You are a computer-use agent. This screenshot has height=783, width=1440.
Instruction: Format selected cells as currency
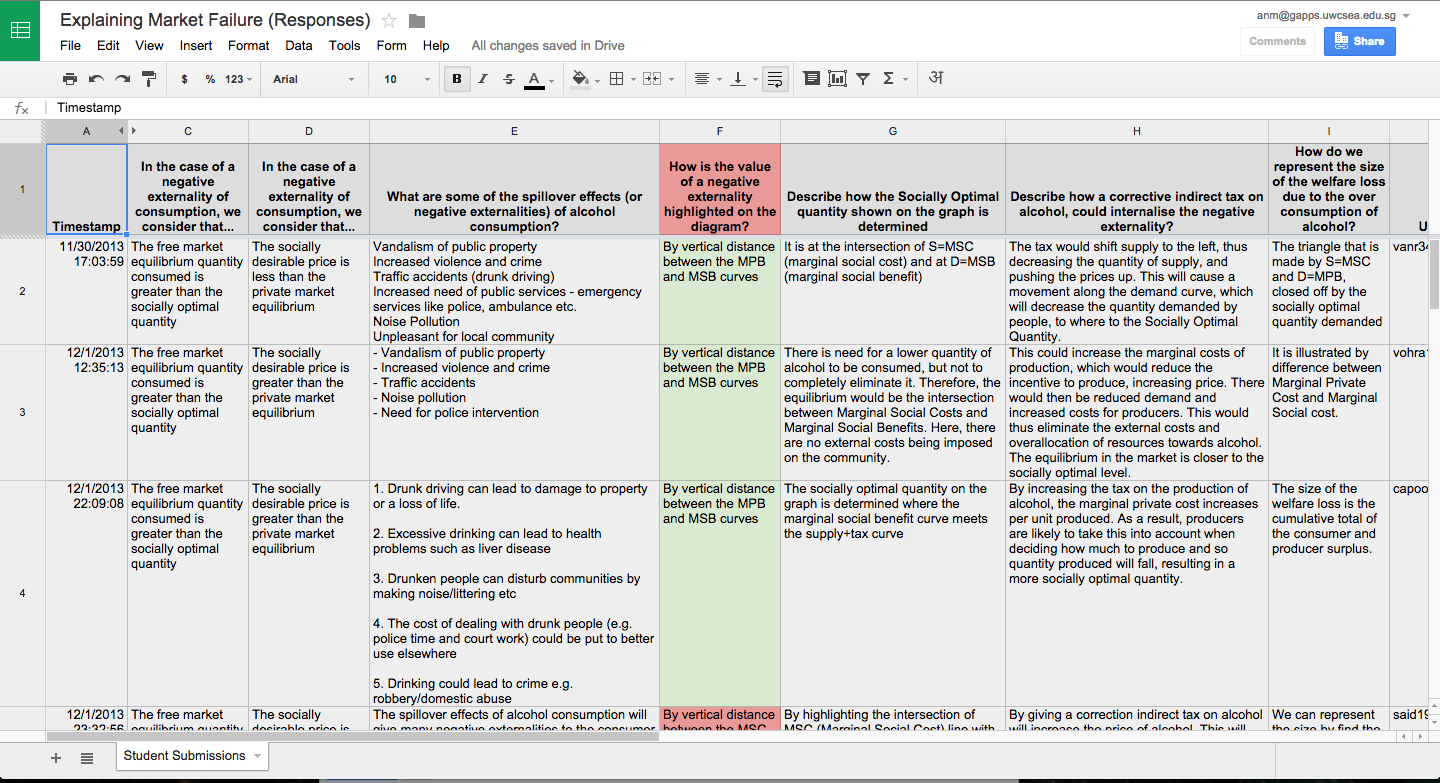click(185, 78)
